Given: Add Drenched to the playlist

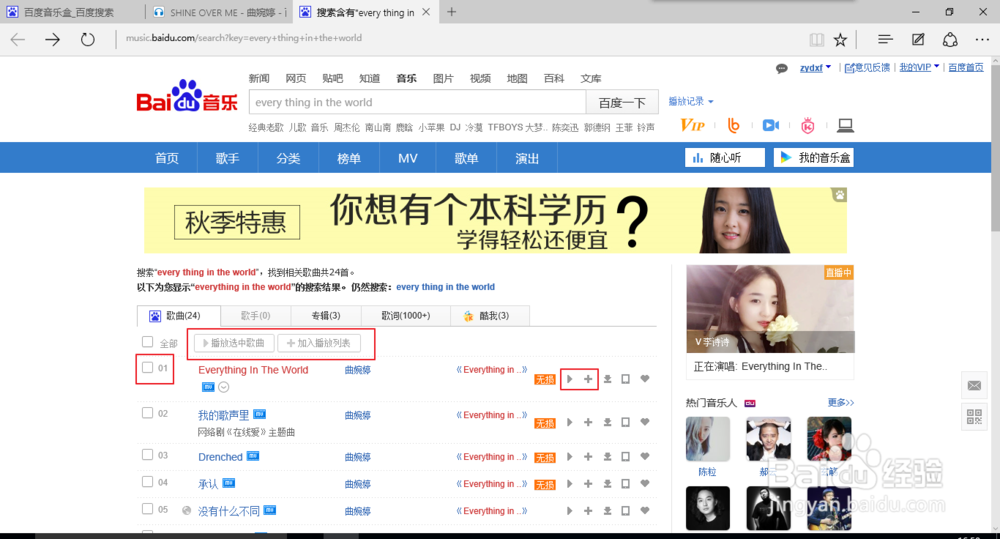Looking at the screenshot, I should [588, 457].
